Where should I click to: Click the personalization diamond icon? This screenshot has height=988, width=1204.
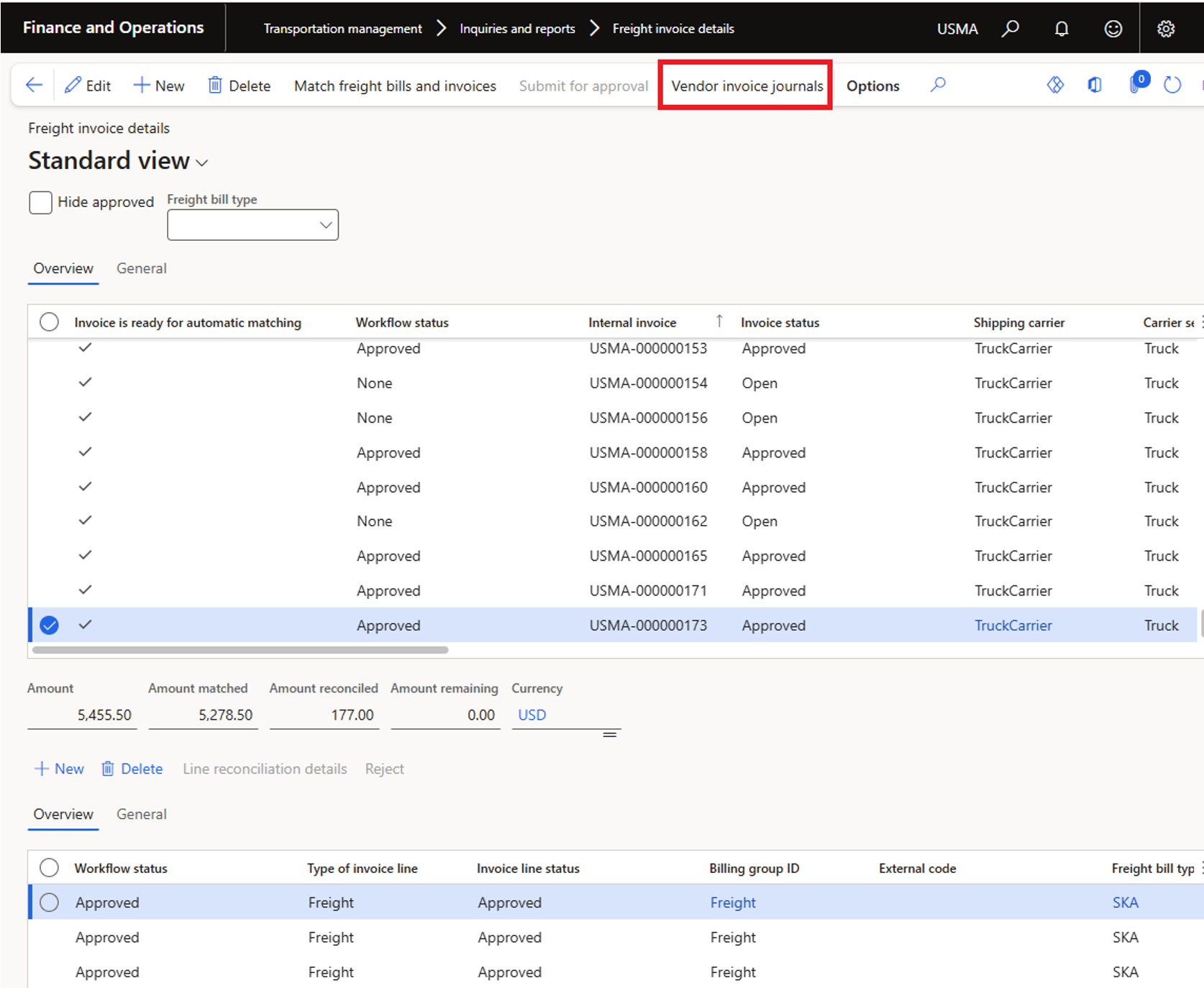tap(1055, 85)
